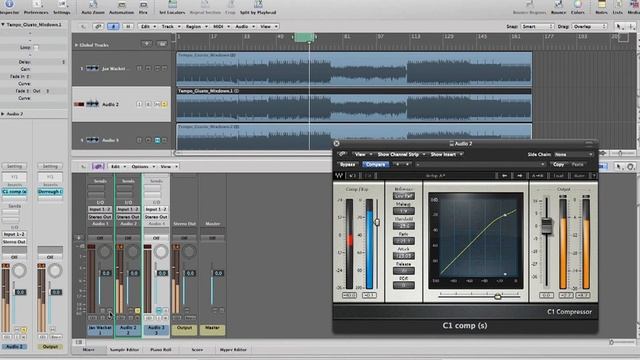Click the Waves A to B button
The image size is (640, 360).
(538, 176)
